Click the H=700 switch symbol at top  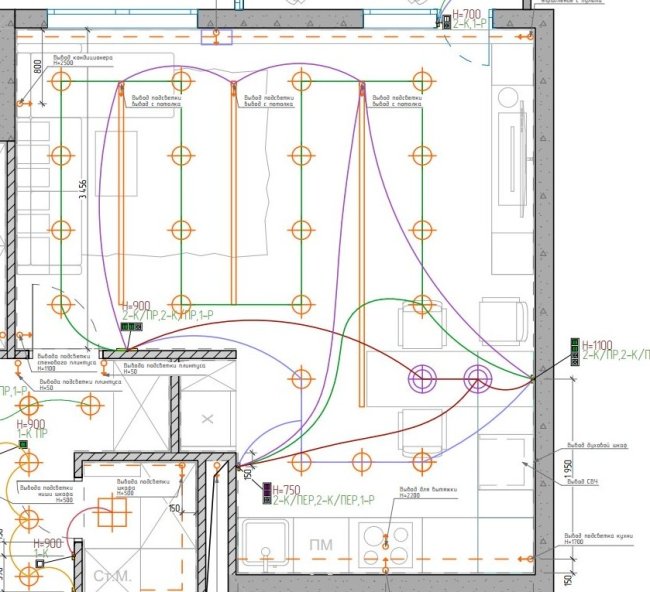[443, 20]
